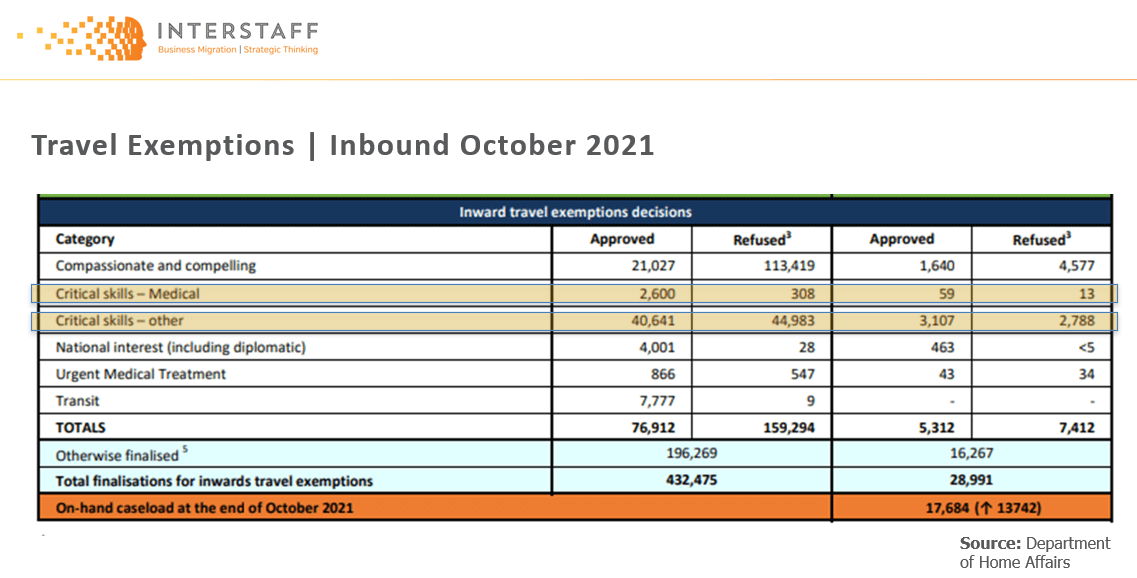Viewport: 1137px width, 578px height.
Task: Click the first Approved column header
Action: 621,239
